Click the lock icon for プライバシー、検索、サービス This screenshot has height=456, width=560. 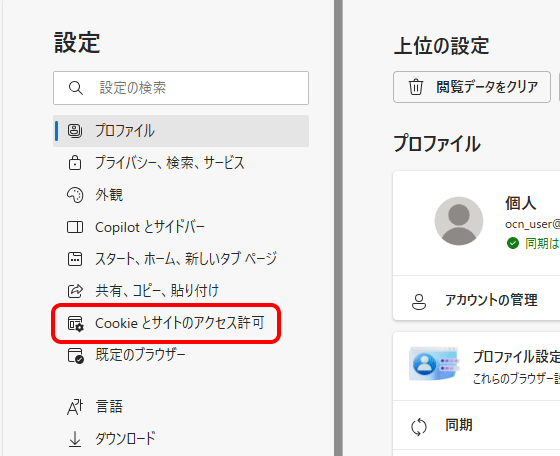click(75, 163)
